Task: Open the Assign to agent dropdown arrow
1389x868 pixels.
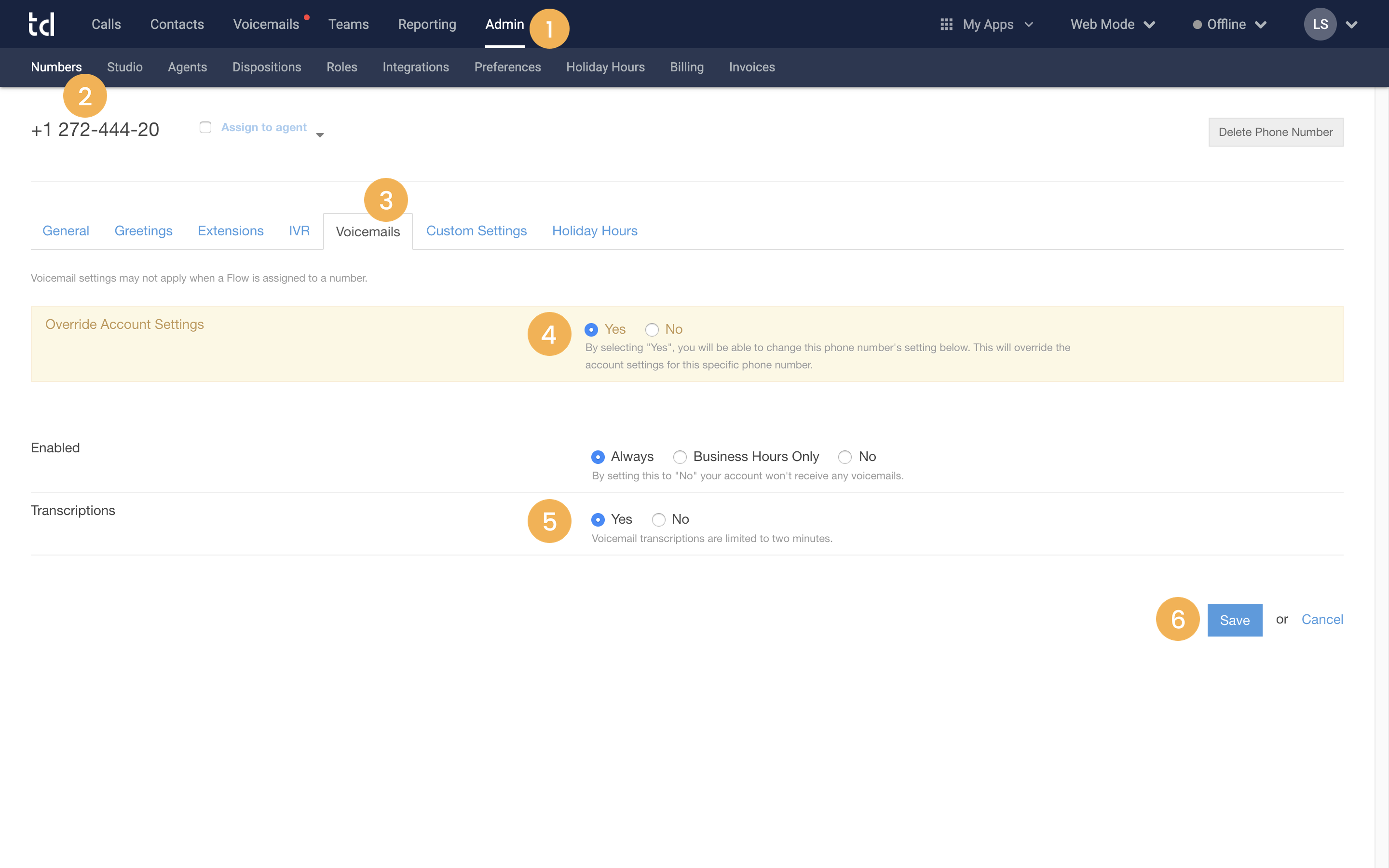Action: (320, 135)
